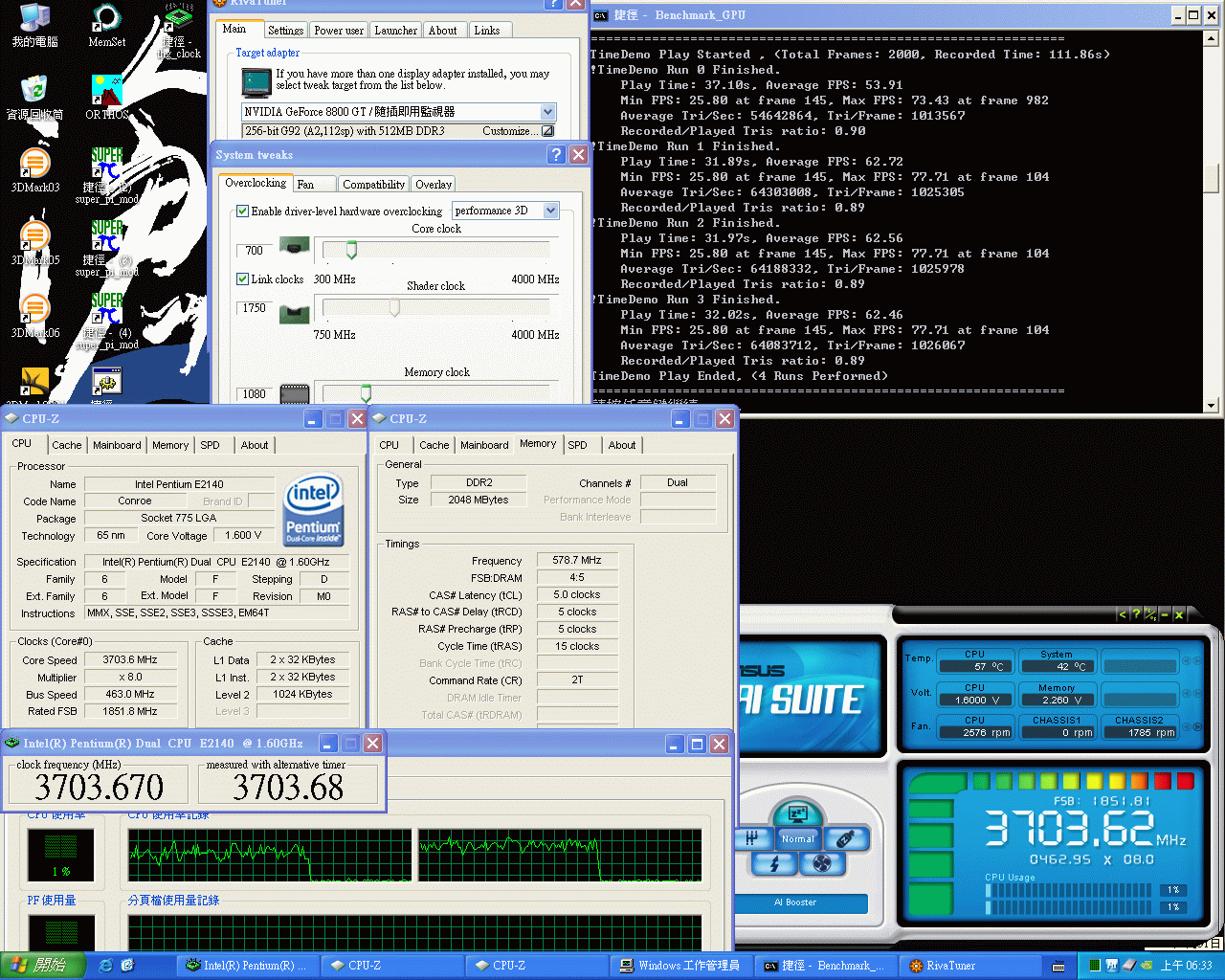
Task: Open the 3DMark06 desktop shortcut
Action: [x=35, y=317]
